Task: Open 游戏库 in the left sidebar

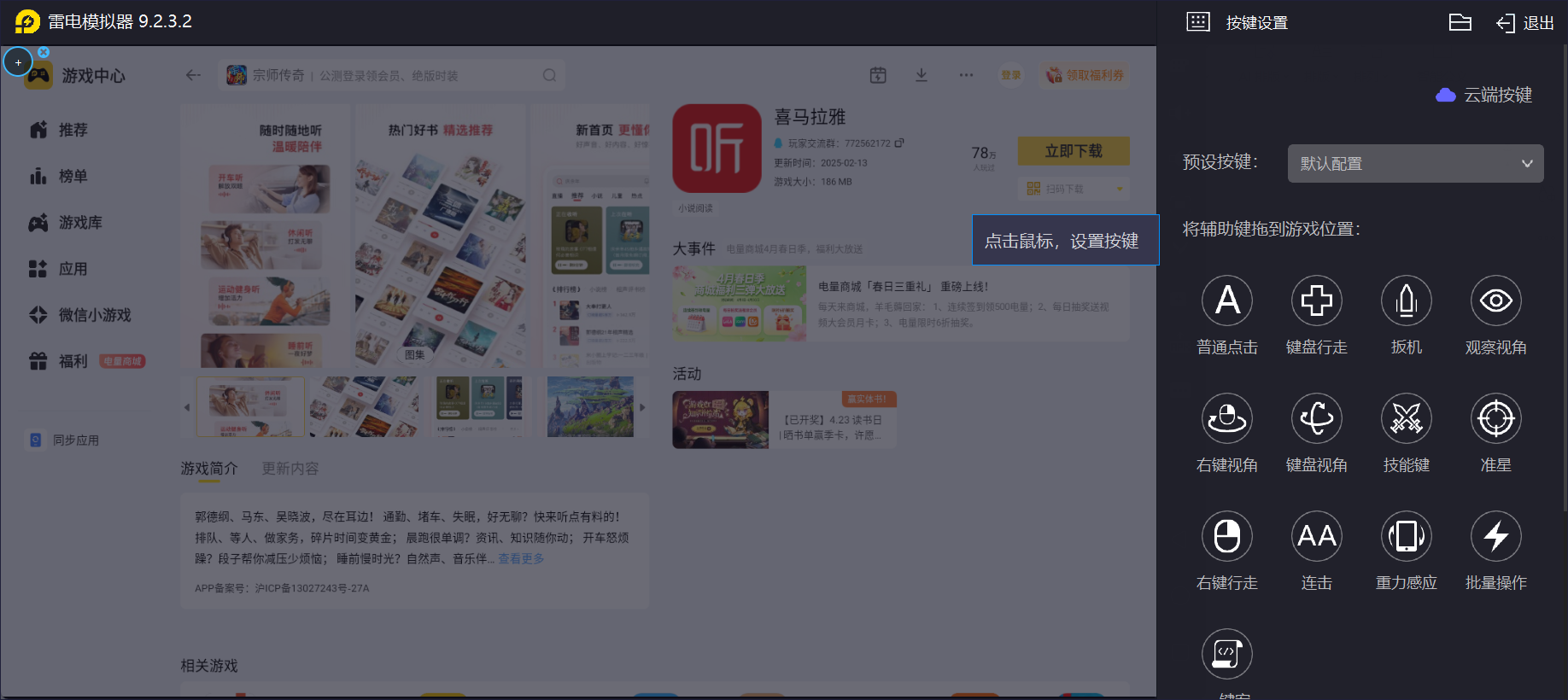Action: coord(79,223)
